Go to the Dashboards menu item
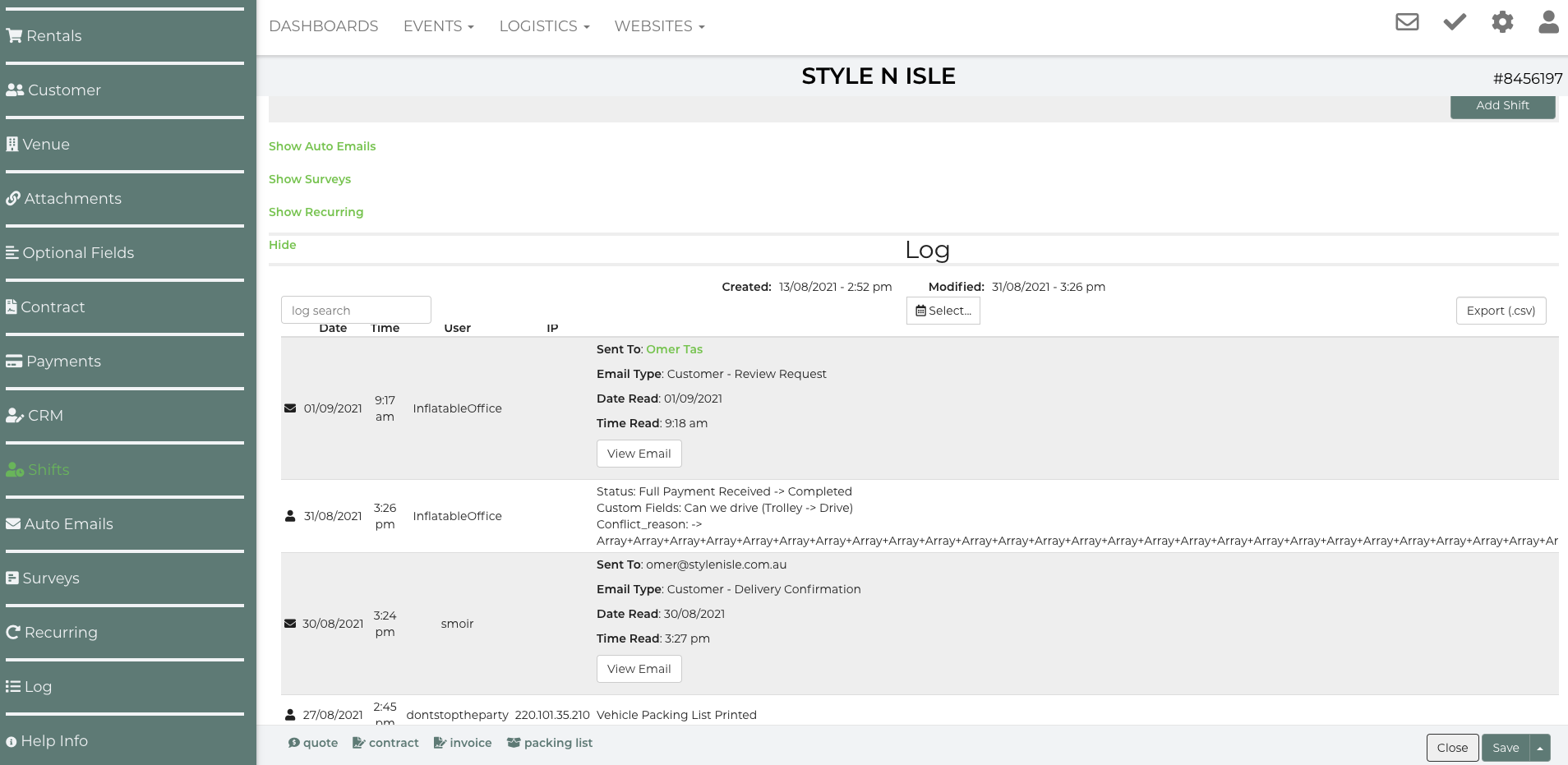Viewport: 1568px width, 765px height. [323, 26]
